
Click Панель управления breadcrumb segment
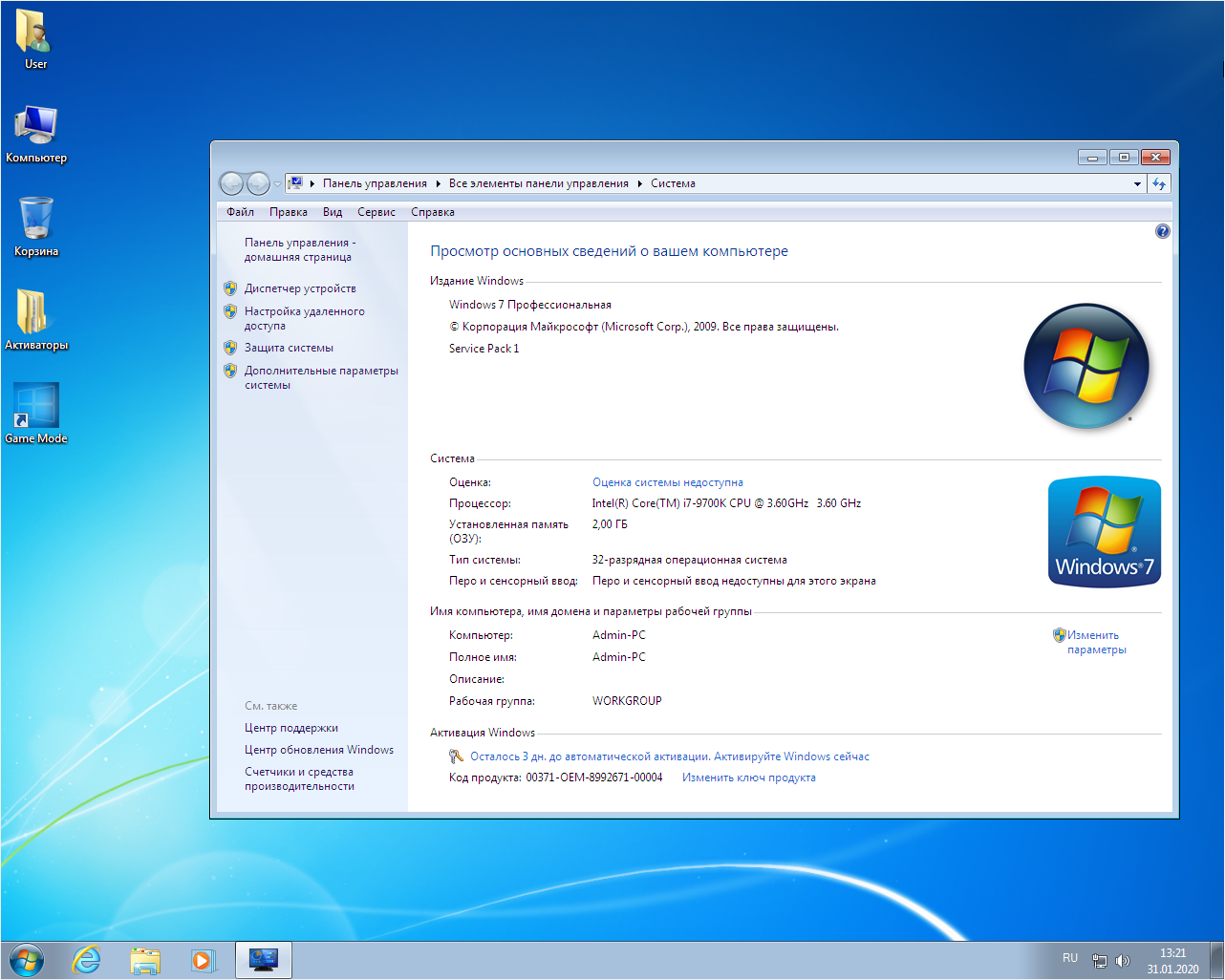coord(375,183)
